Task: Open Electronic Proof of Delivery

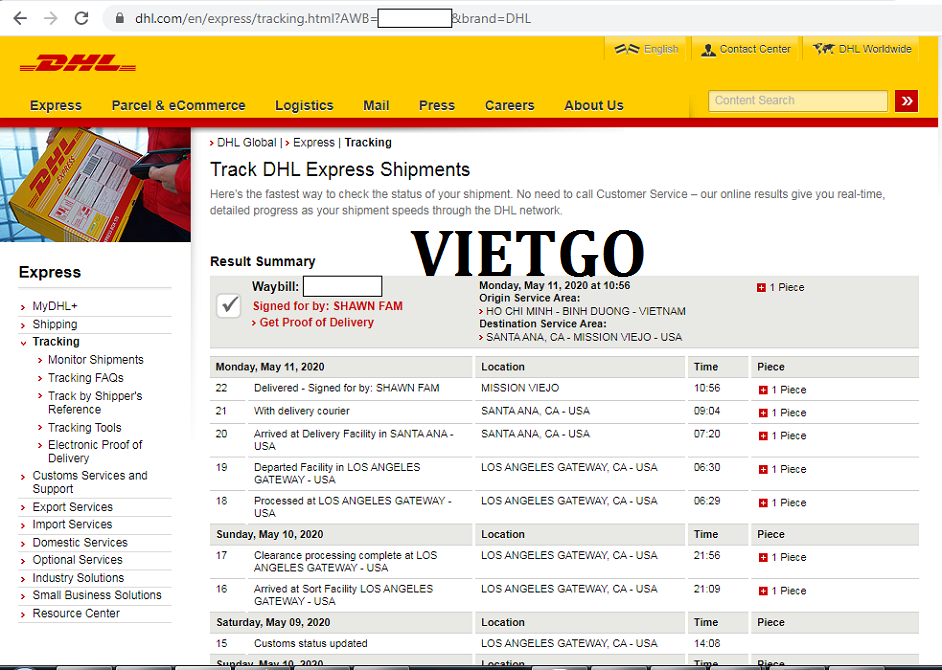Action: [95, 451]
